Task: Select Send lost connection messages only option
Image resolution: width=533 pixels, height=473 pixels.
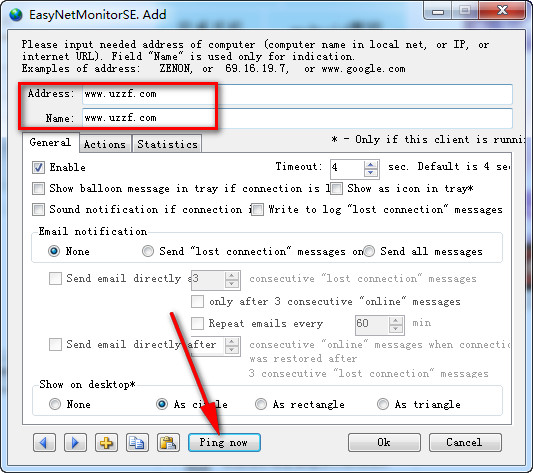Action: point(148,251)
